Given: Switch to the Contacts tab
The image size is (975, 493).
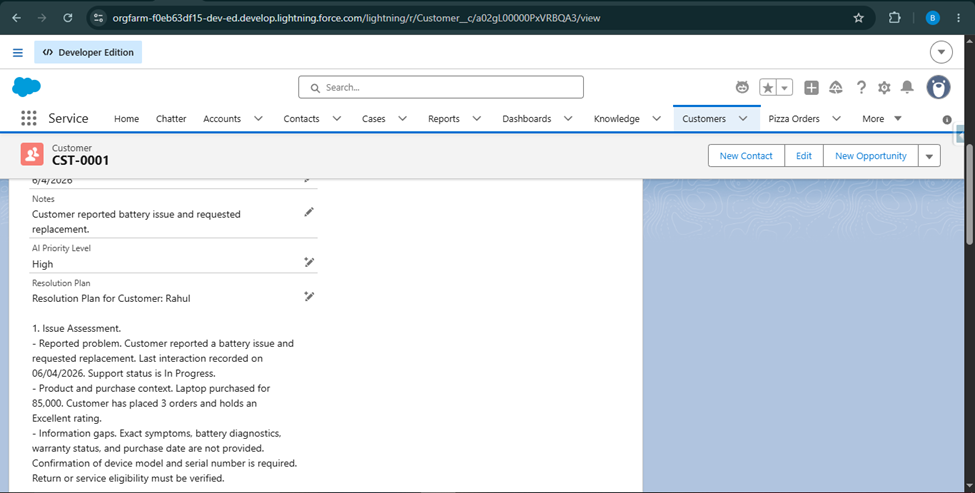Looking at the screenshot, I should 301,119.
